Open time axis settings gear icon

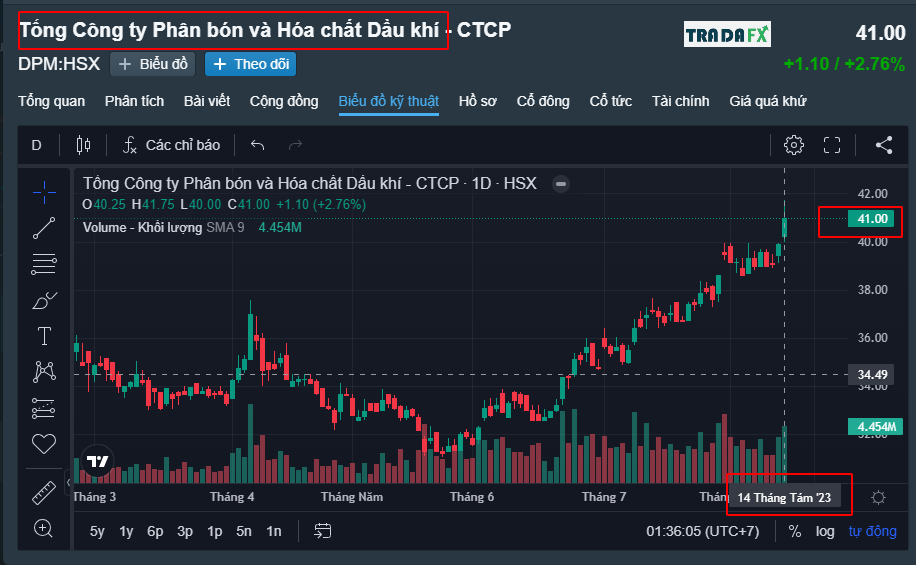pyautogui.click(x=878, y=498)
